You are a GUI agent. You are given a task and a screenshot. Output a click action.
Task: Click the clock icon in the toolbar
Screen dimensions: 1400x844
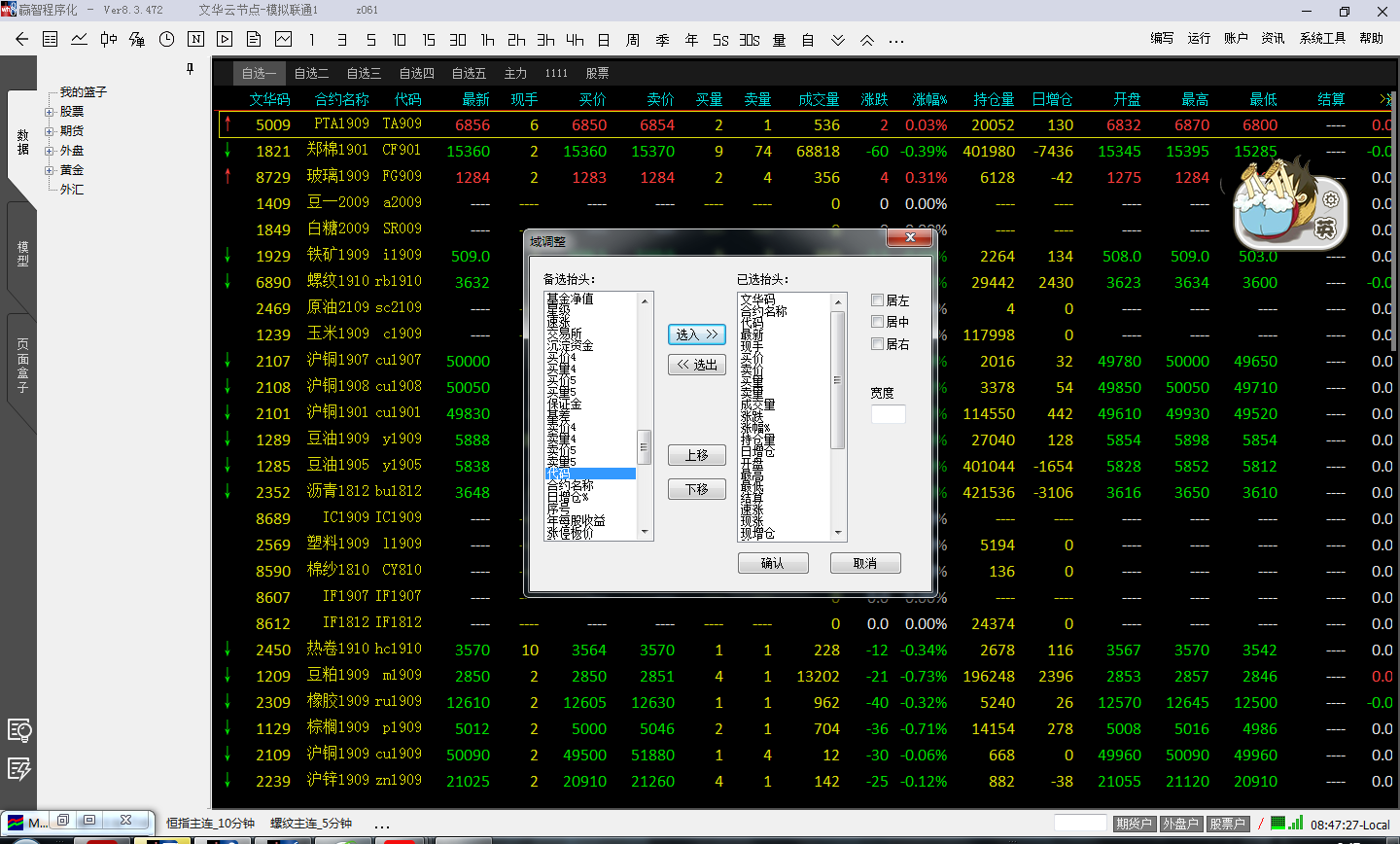[166, 39]
